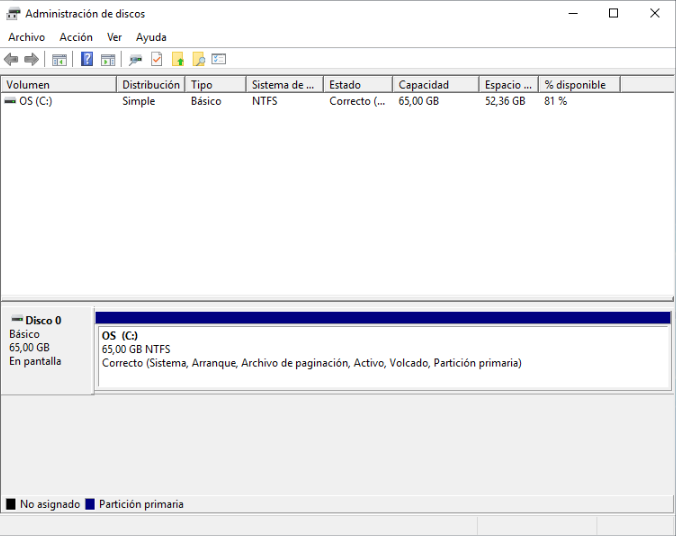Viewport: 676px width, 536px height.
Task: Click the magnifying glass search icon
Action: click(x=199, y=60)
